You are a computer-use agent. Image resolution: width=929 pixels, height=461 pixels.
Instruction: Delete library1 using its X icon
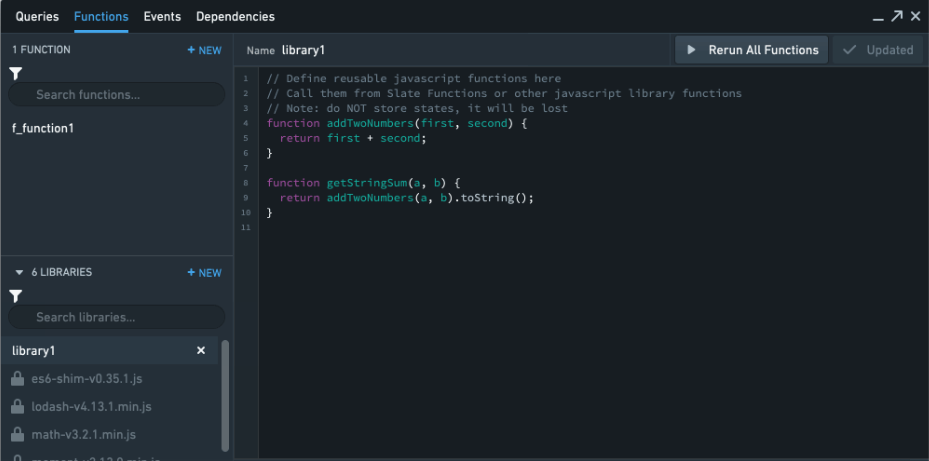(x=201, y=350)
